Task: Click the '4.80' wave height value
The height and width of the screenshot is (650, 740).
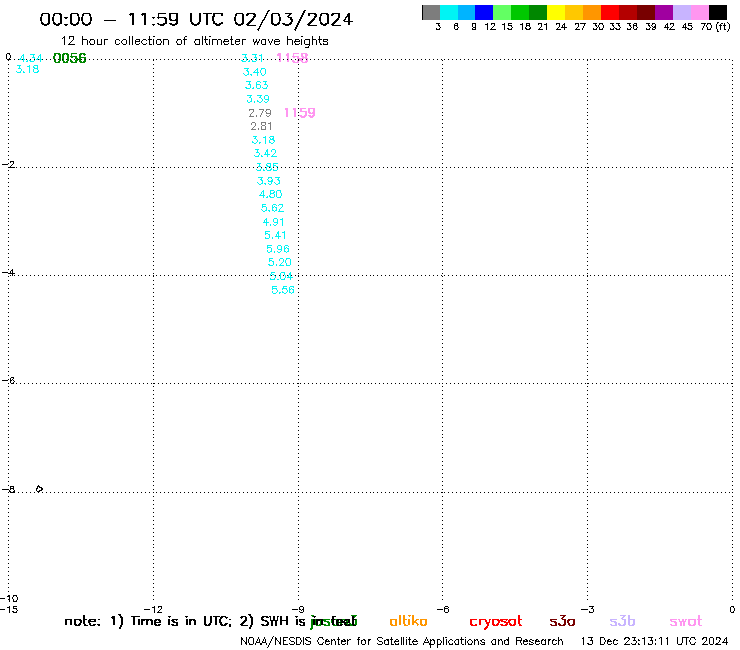Action: coord(270,194)
